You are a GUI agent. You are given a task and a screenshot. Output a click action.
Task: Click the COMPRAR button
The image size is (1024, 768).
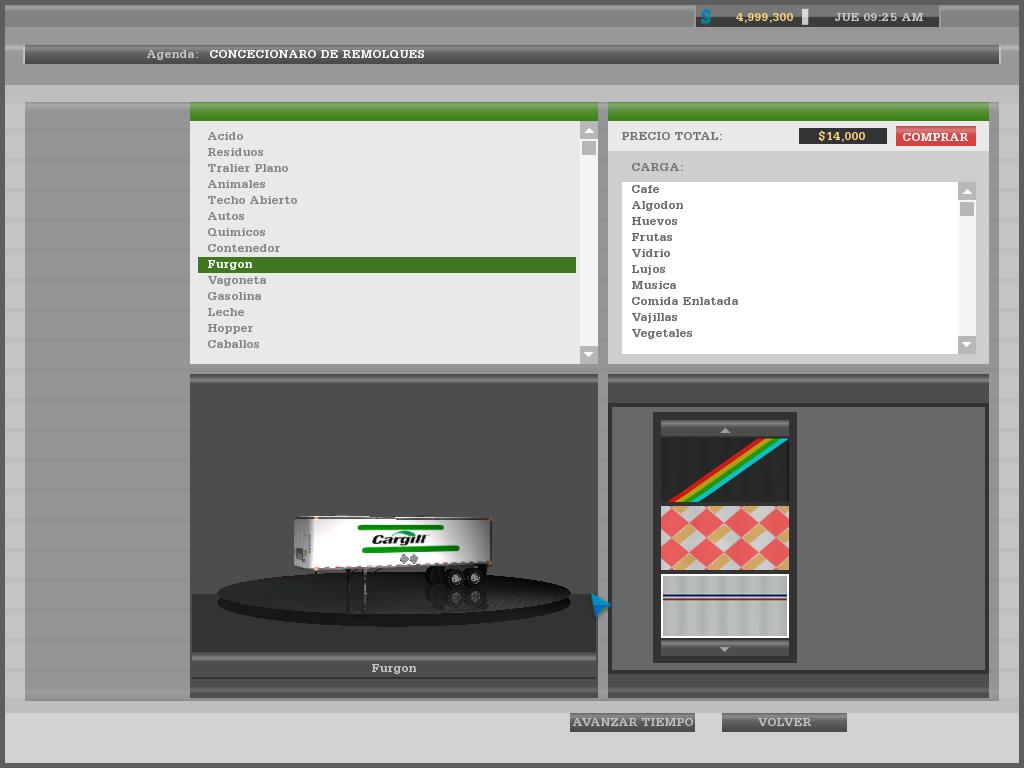[x=935, y=137]
